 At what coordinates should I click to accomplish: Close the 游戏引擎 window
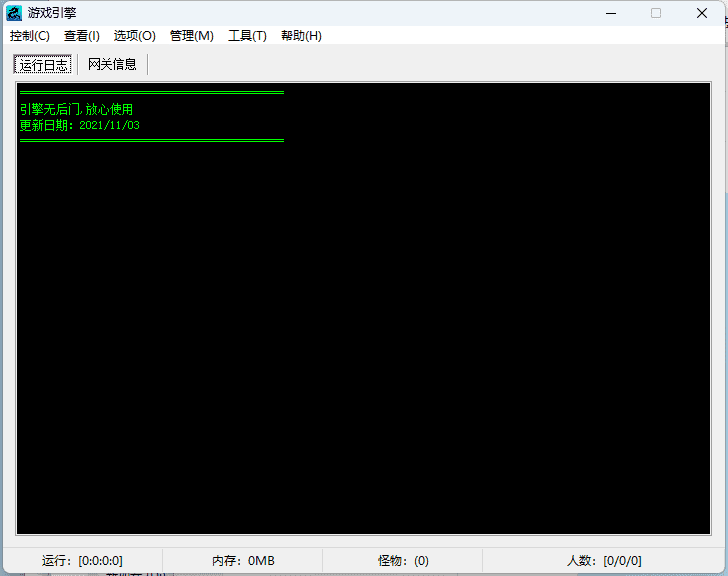pyautogui.click(x=702, y=13)
